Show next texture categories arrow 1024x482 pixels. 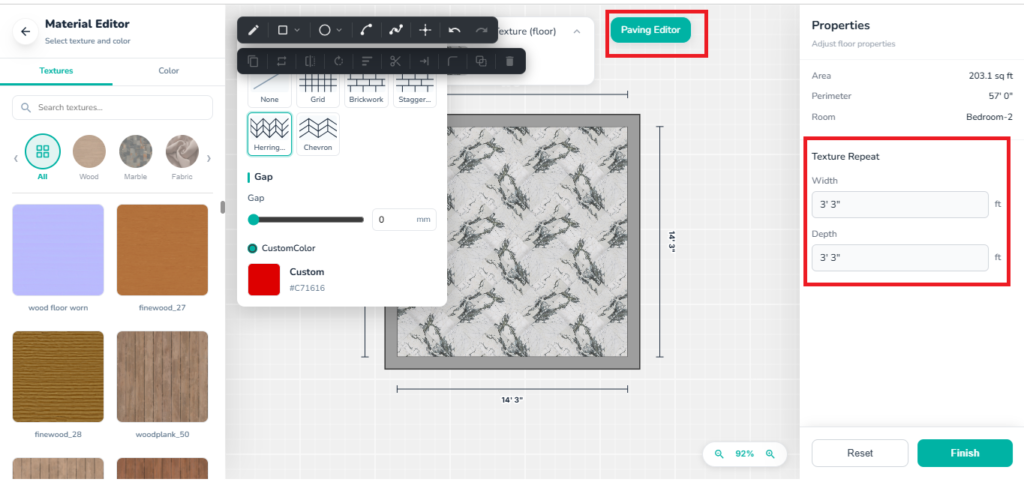click(209, 158)
